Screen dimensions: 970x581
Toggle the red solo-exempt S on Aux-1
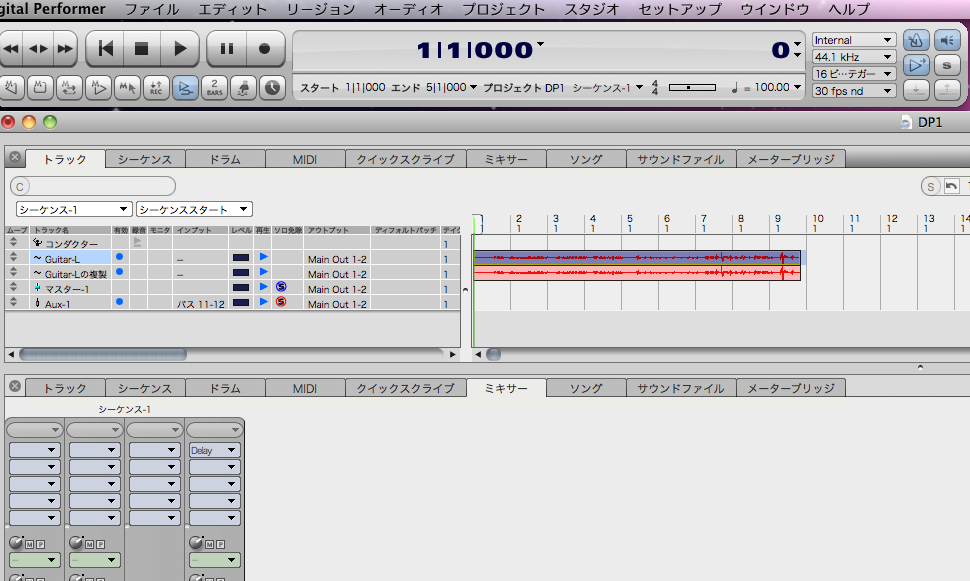click(281, 301)
